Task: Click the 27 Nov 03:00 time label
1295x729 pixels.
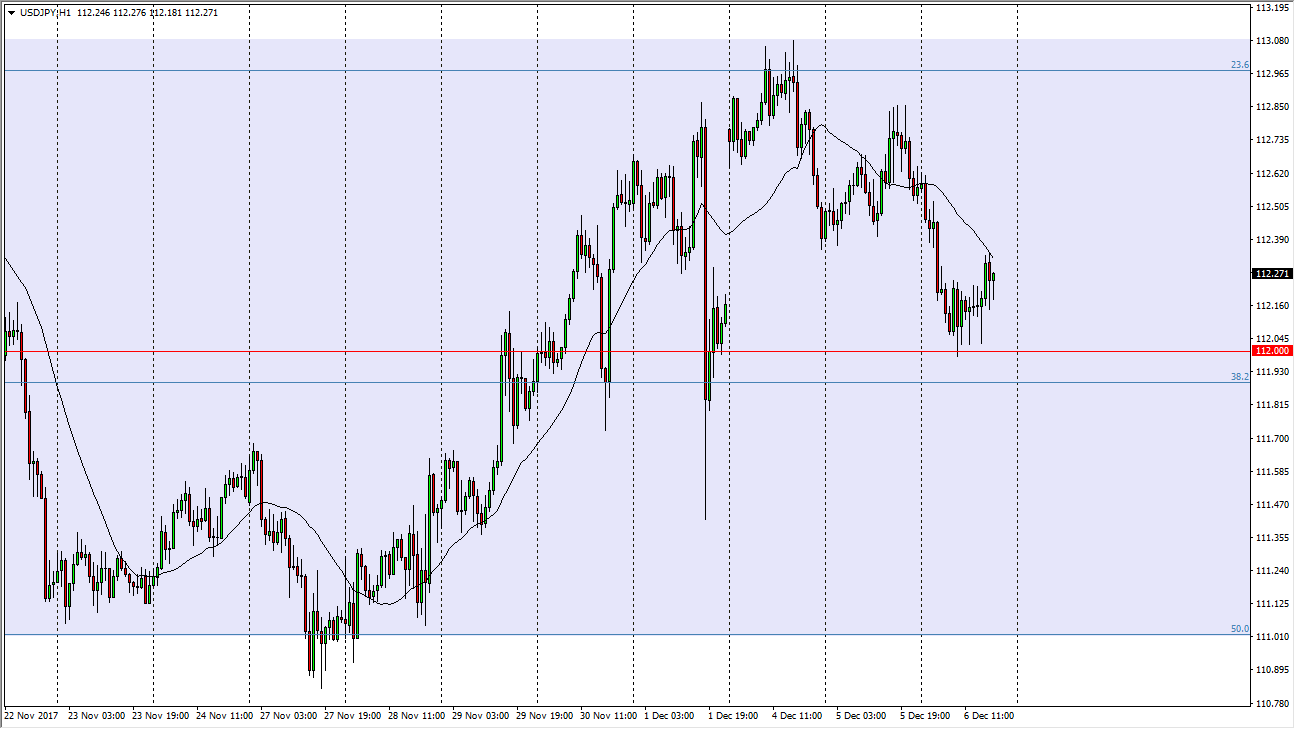Action: pyautogui.click(x=288, y=716)
